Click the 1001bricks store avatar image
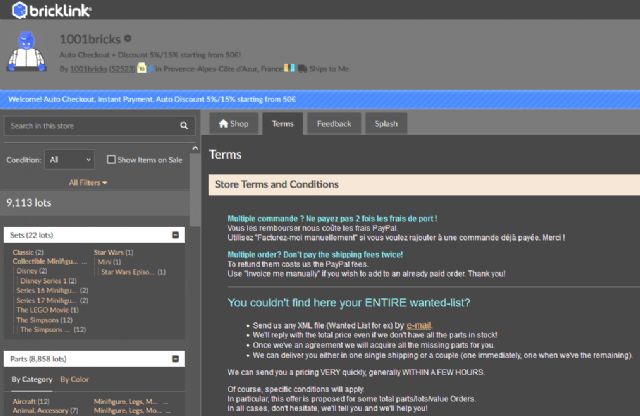Screen dimensions: 640x416 (27, 53)
